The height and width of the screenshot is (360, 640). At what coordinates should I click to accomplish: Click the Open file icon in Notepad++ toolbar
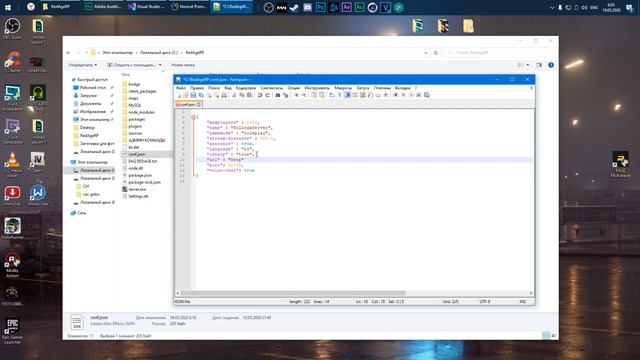pos(185,95)
